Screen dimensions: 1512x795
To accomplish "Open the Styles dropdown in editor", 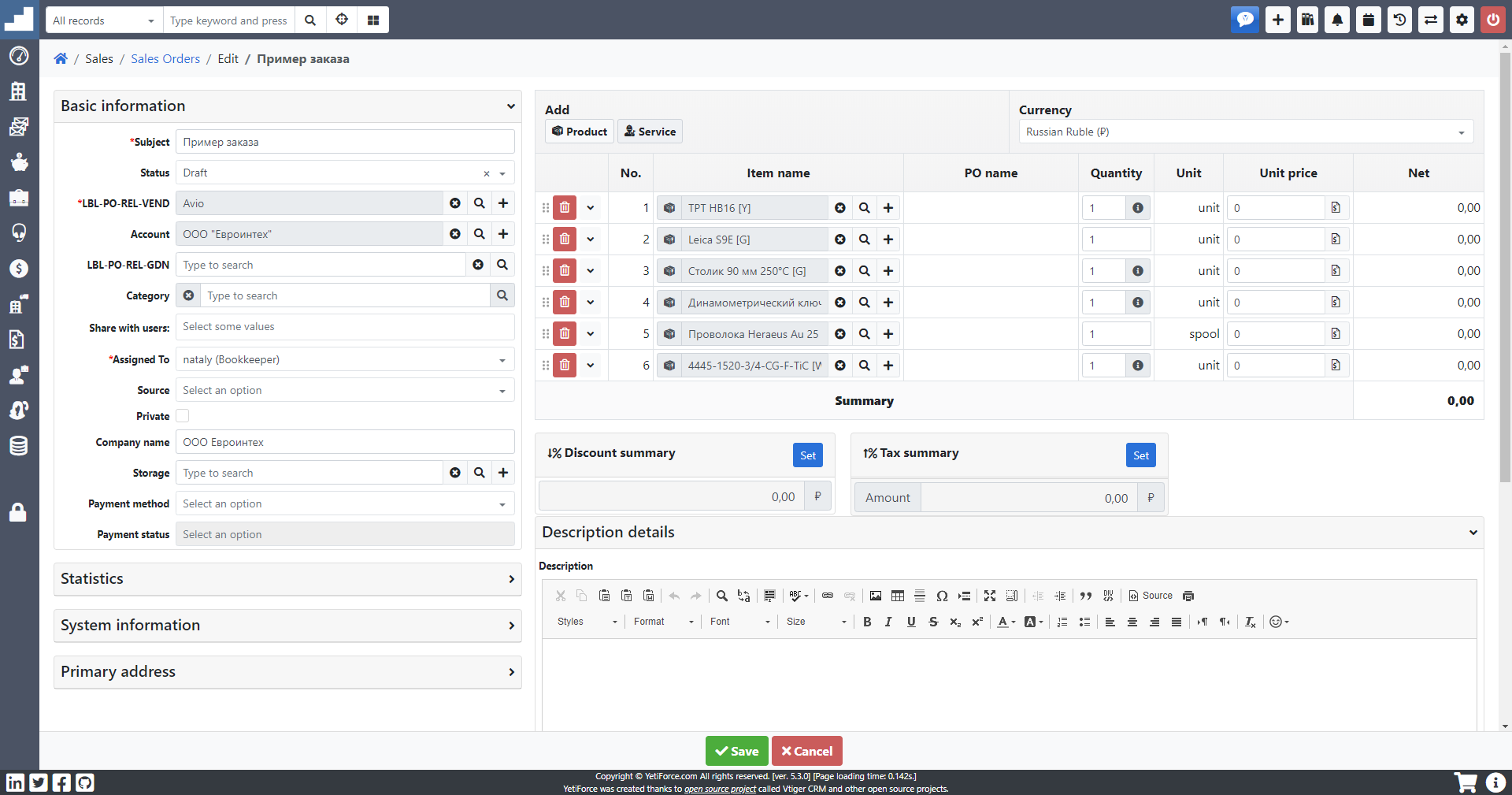I will click(587, 622).
